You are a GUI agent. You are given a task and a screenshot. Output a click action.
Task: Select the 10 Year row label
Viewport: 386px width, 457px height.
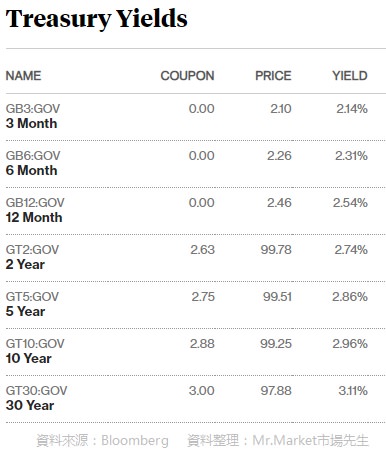[29, 359]
